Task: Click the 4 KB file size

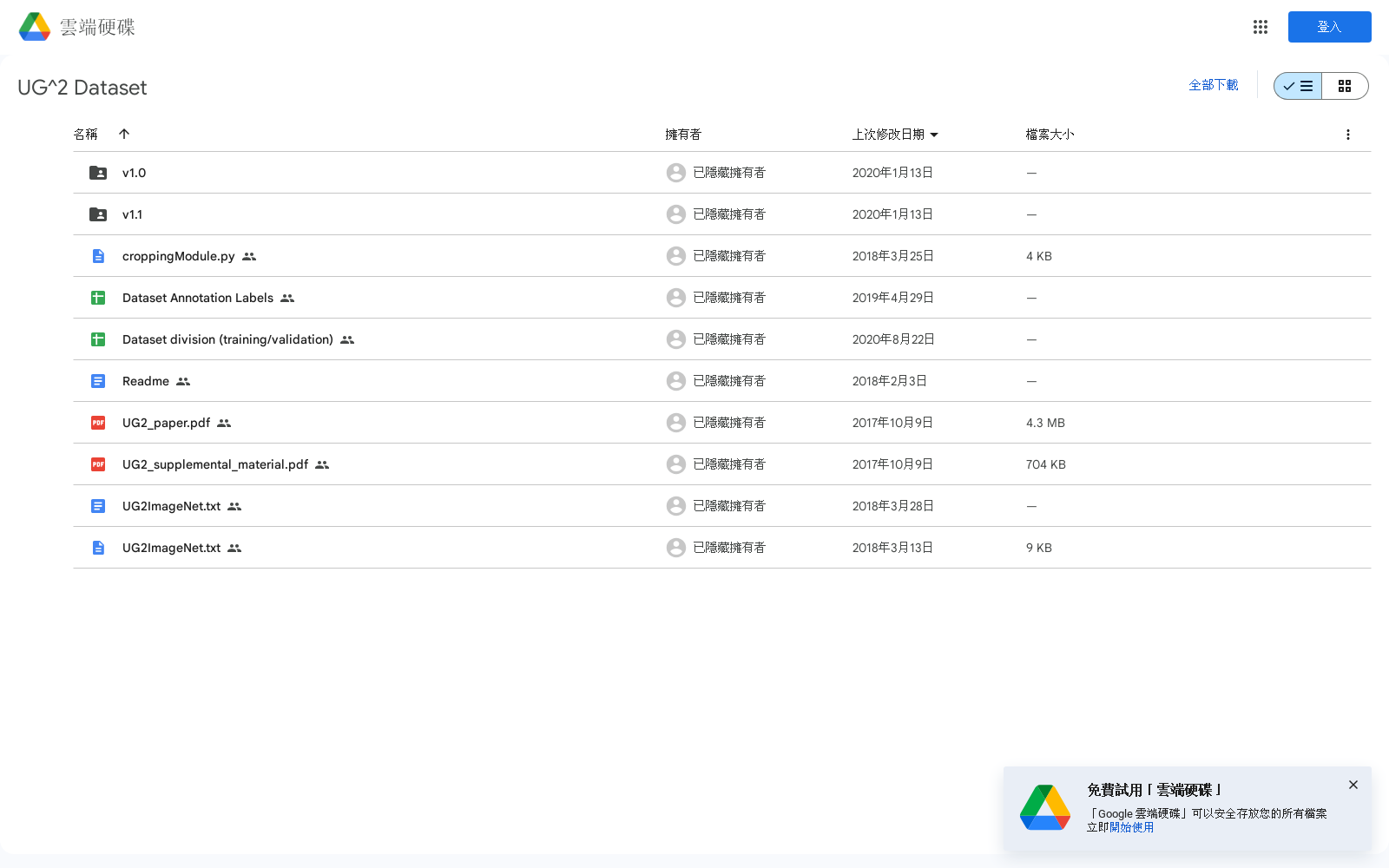Action: pyautogui.click(x=1038, y=256)
